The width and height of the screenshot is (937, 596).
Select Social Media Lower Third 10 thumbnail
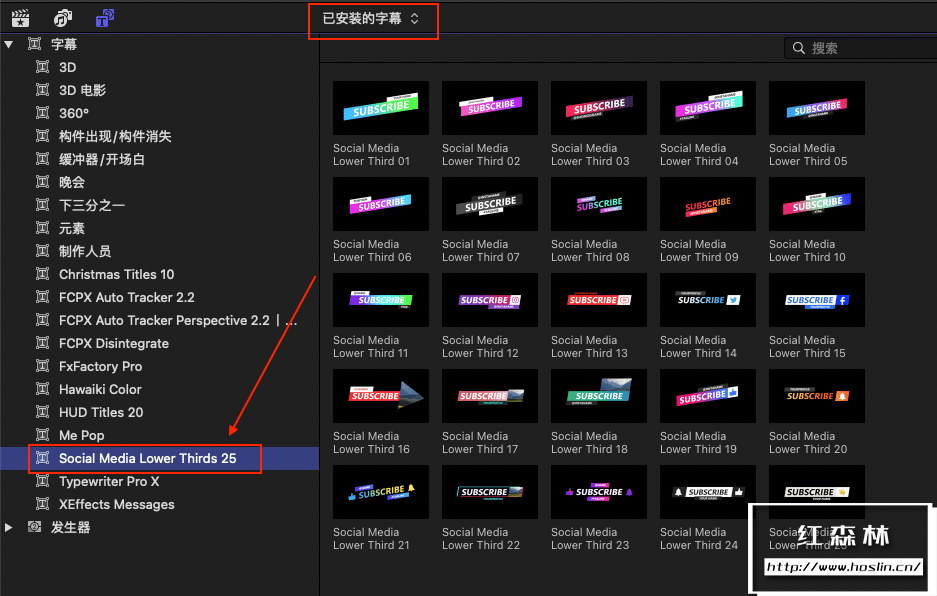tap(817, 204)
